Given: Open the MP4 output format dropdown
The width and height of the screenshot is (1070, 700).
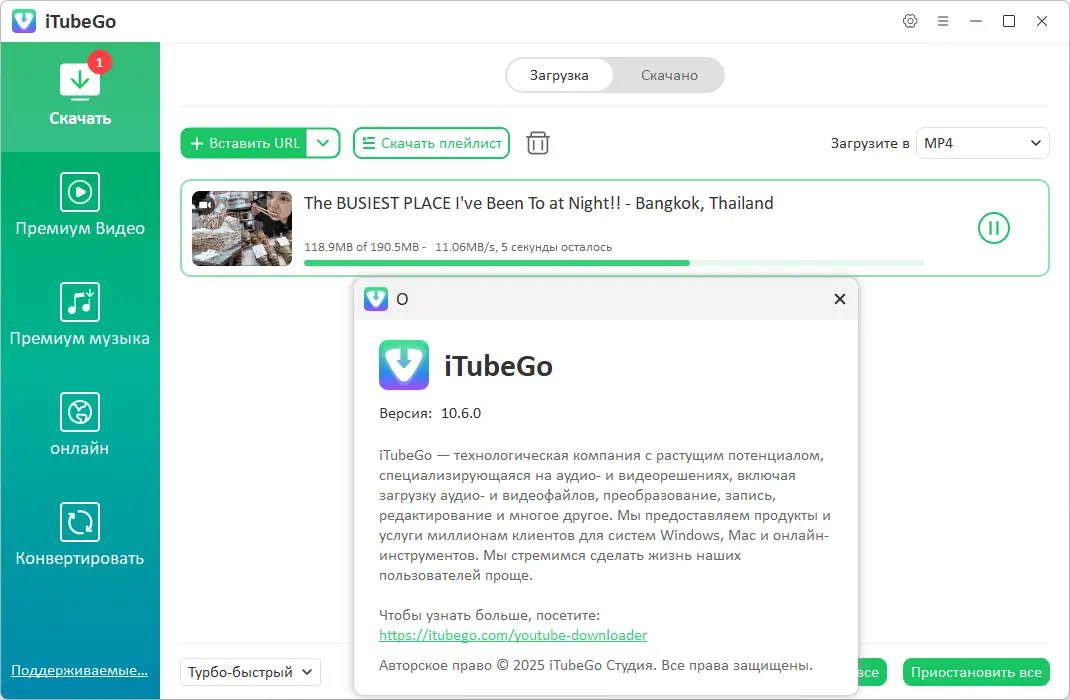Looking at the screenshot, I should [x=982, y=143].
